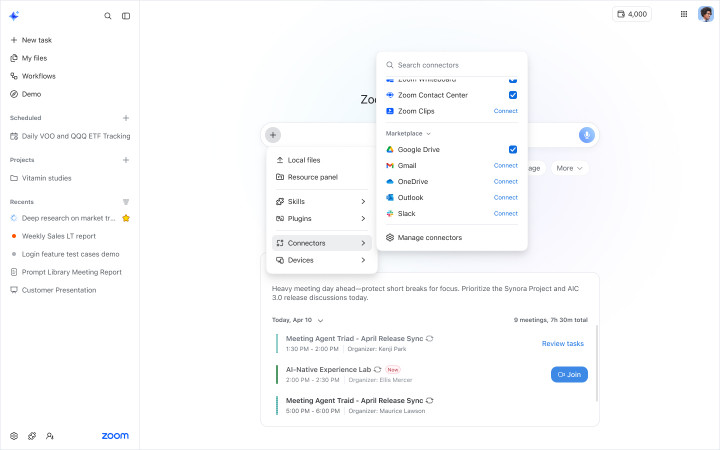Open the 4,000 credits indicator
Image resolution: width=720 pixels, height=450 pixels.
point(632,14)
